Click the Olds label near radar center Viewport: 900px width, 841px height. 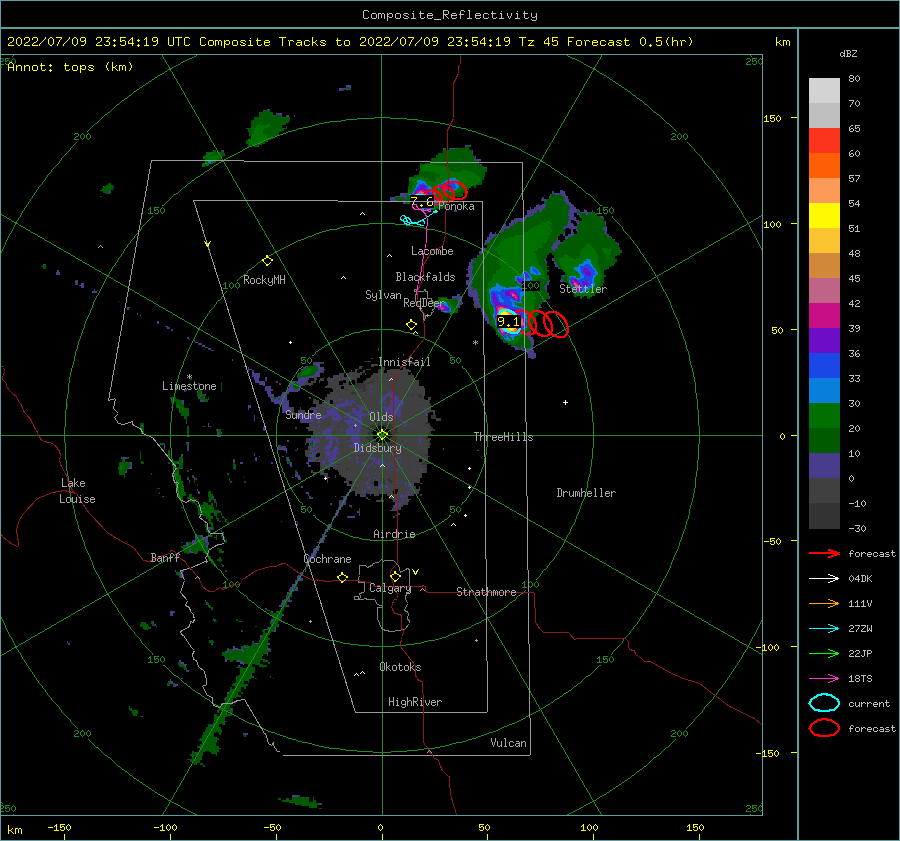coord(381,417)
